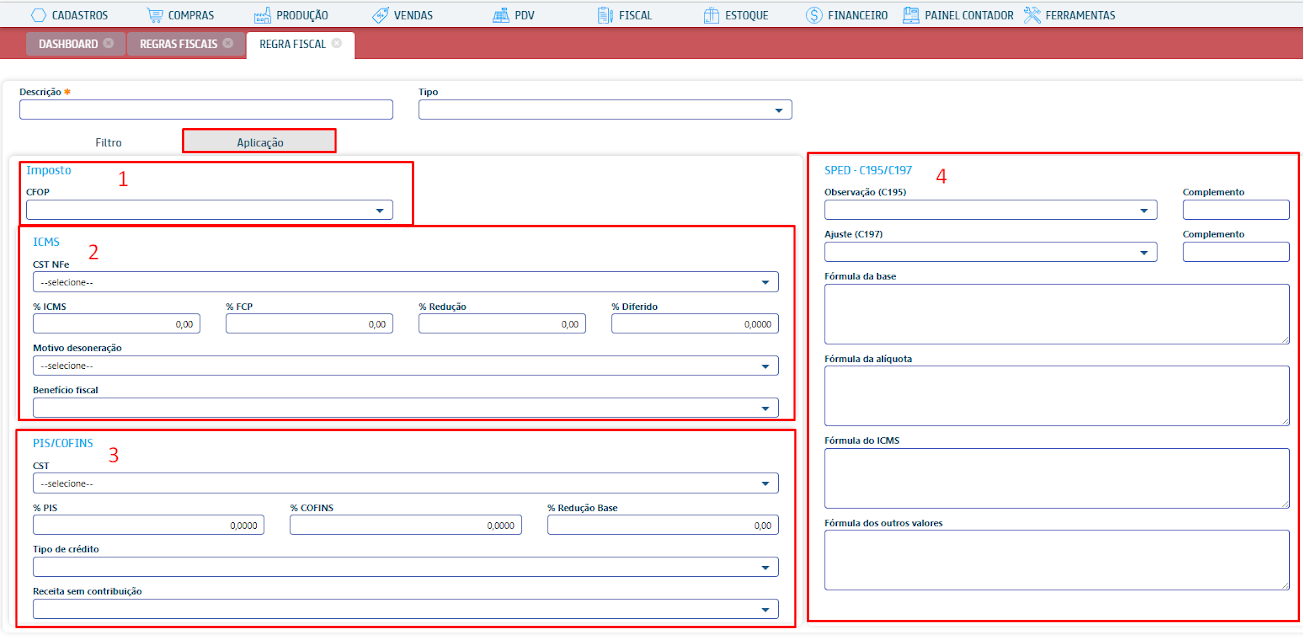Click the PDV cash register icon
Viewport: 1304px width, 642px height.
click(x=501, y=15)
